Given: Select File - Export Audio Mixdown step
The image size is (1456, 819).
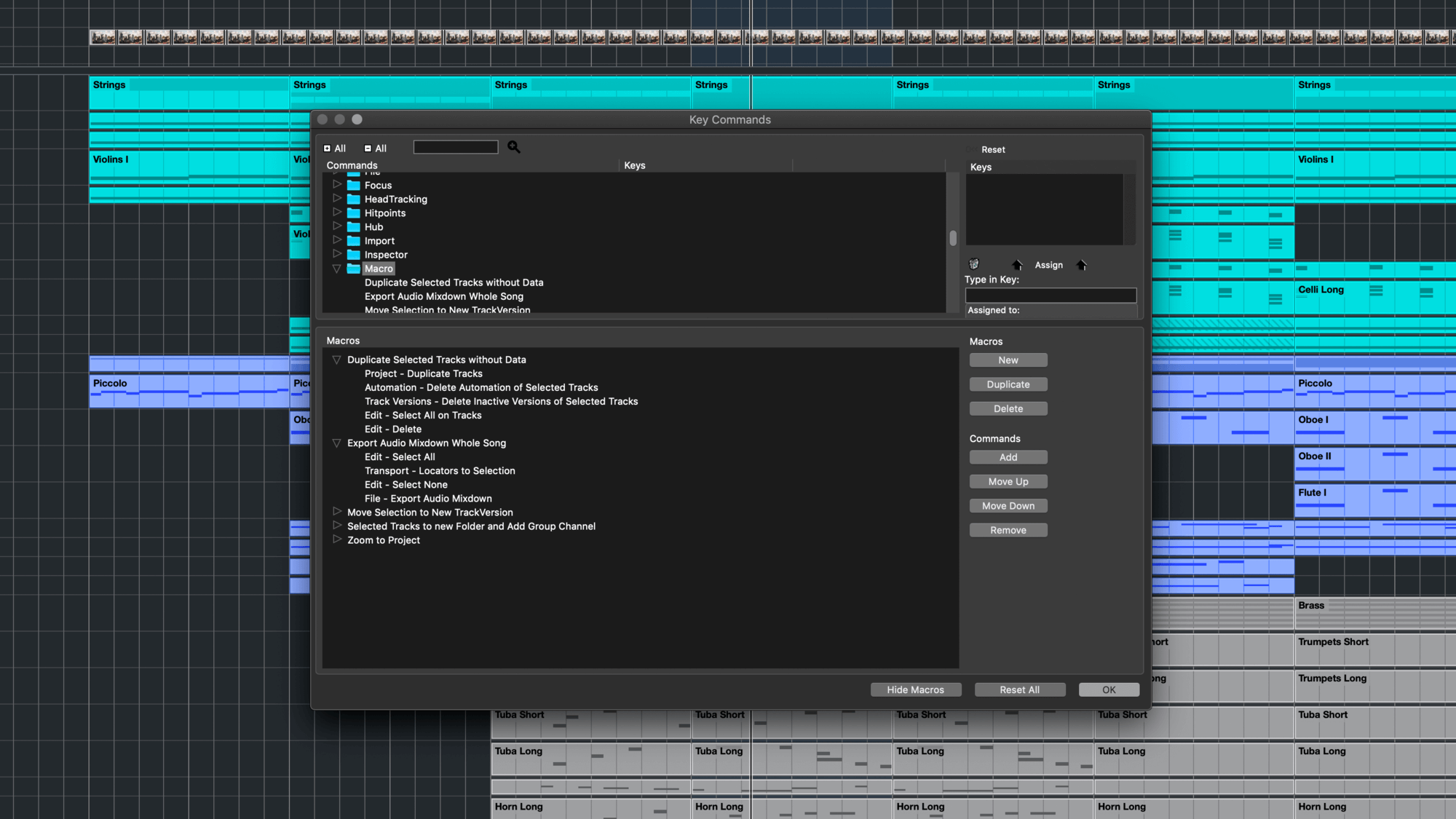Looking at the screenshot, I should tap(428, 498).
